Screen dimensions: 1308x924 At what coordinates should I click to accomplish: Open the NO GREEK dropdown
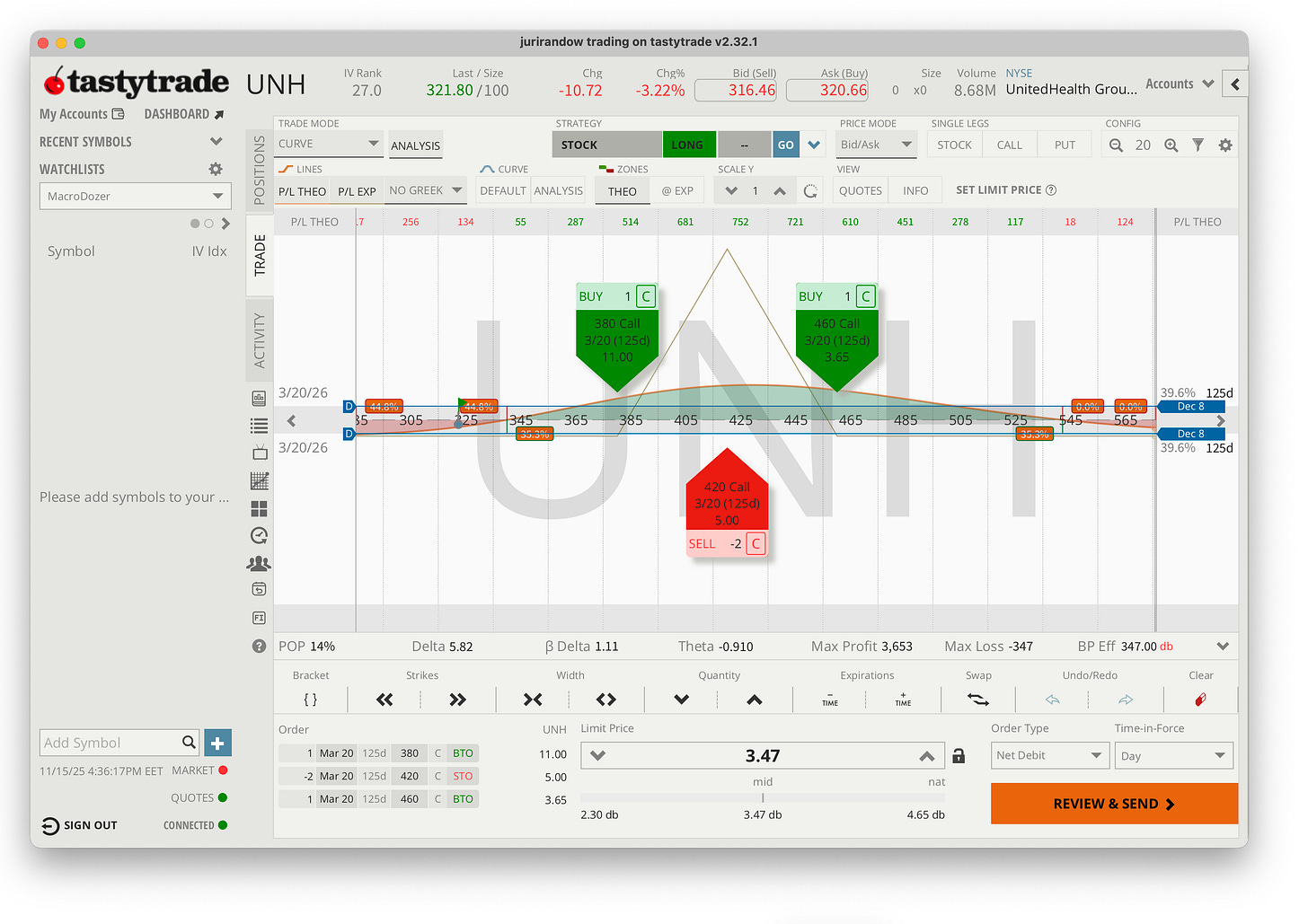click(x=426, y=190)
